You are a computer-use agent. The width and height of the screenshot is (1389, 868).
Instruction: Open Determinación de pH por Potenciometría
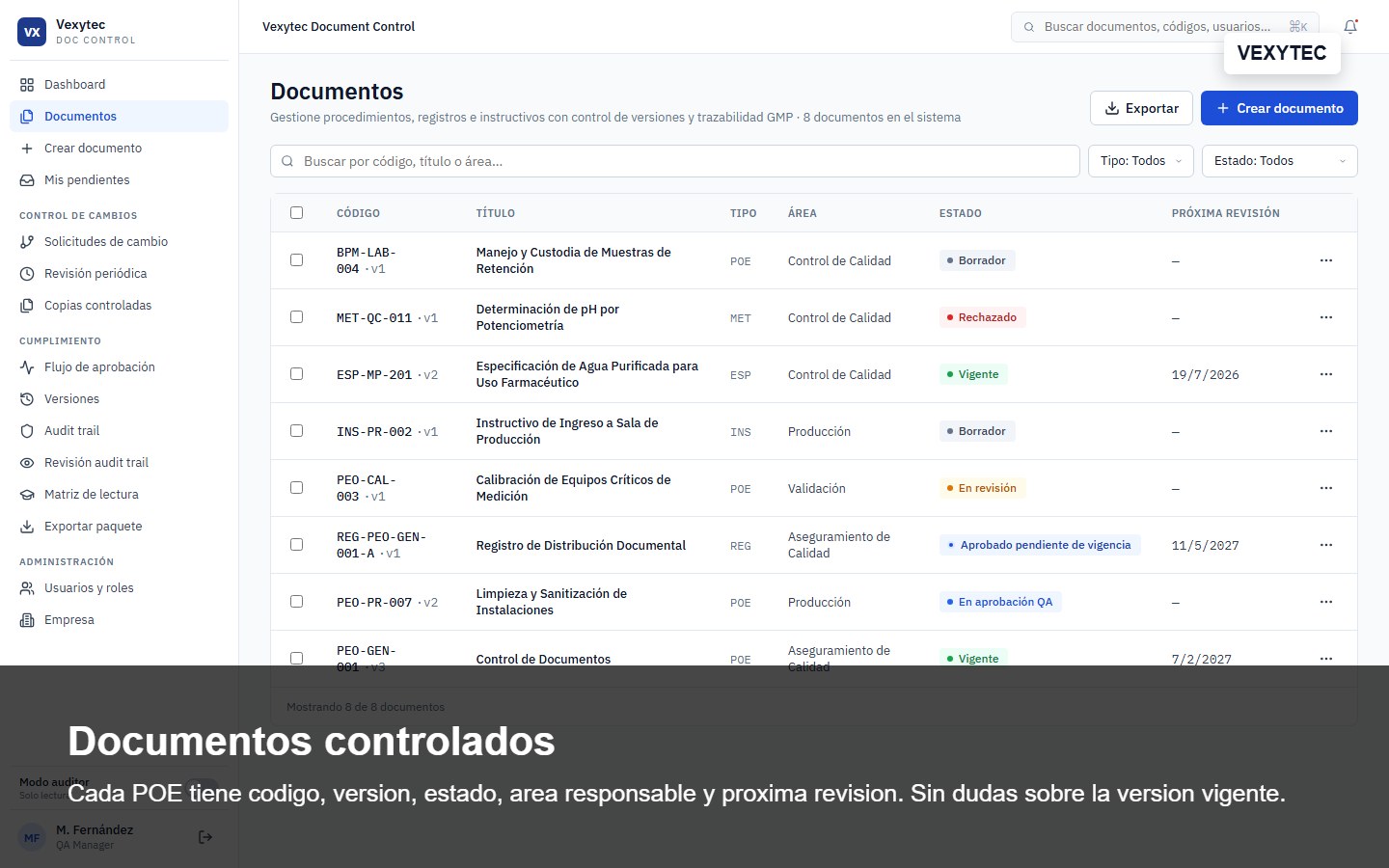548,317
